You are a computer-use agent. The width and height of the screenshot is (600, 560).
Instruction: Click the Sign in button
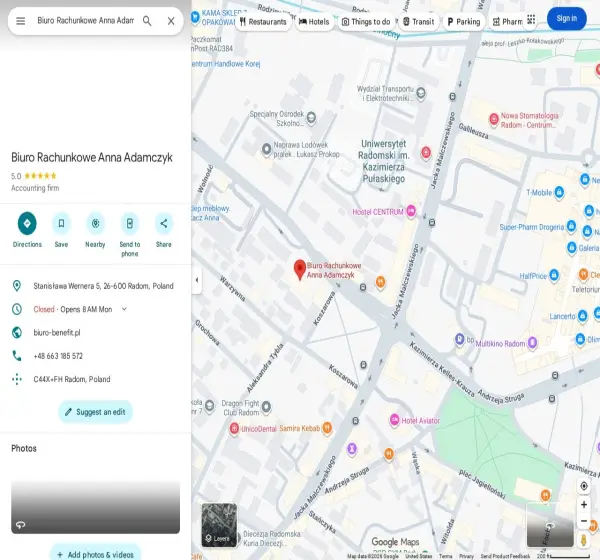[x=567, y=18]
